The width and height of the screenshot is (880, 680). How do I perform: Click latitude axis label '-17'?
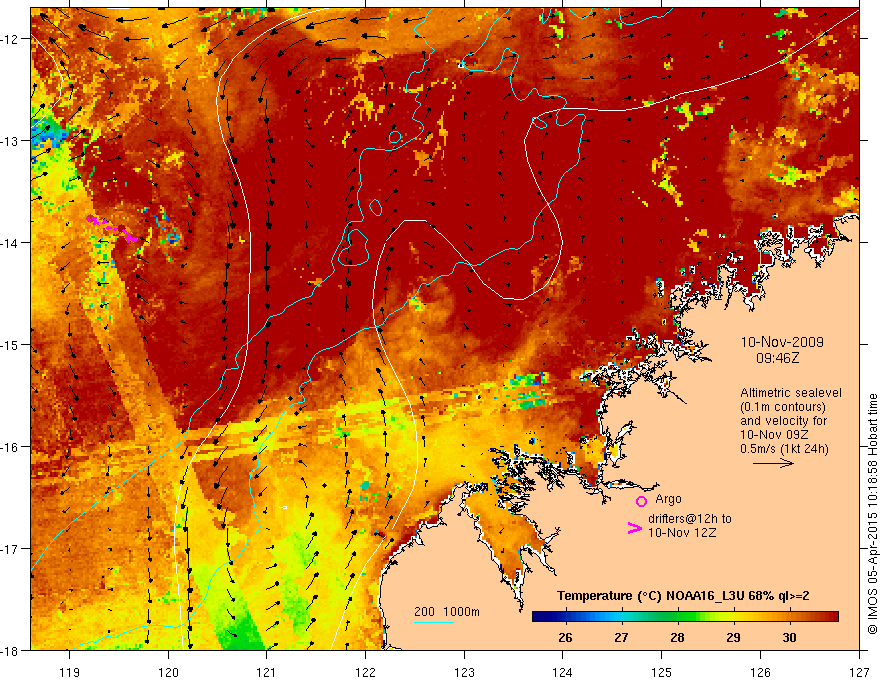click(x=10, y=549)
